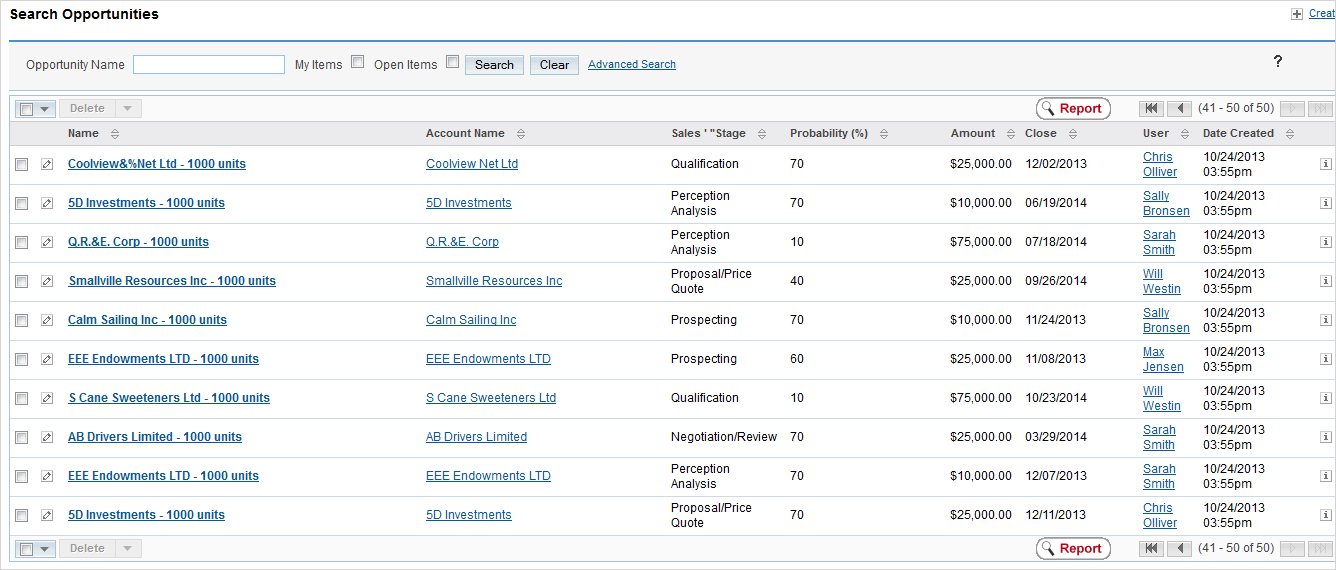Show details popup for S Cane Sweeteners Ltd row
The image size is (1336, 570).
(x=1326, y=398)
